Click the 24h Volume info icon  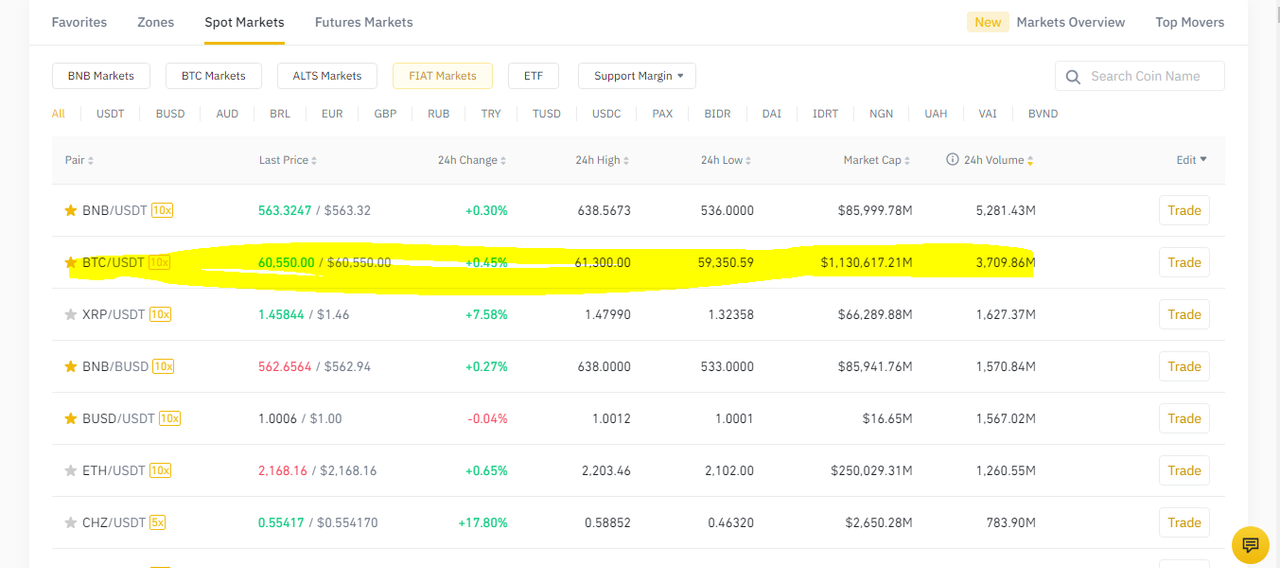click(x=952, y=159)
